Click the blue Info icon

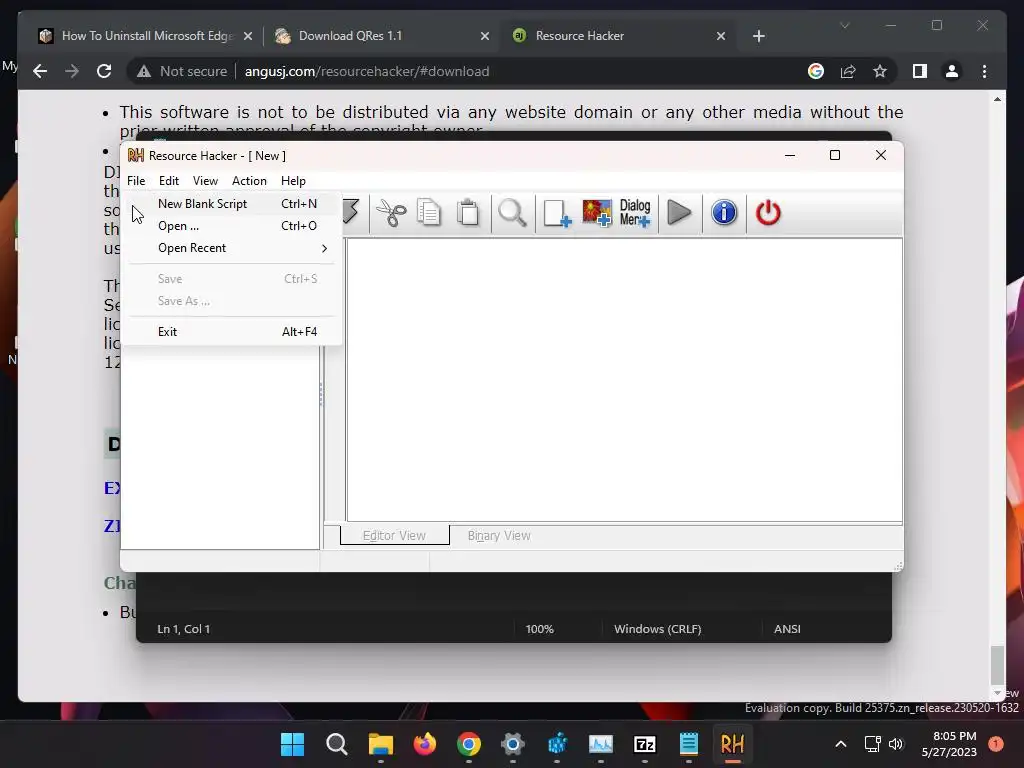point(724,213)
